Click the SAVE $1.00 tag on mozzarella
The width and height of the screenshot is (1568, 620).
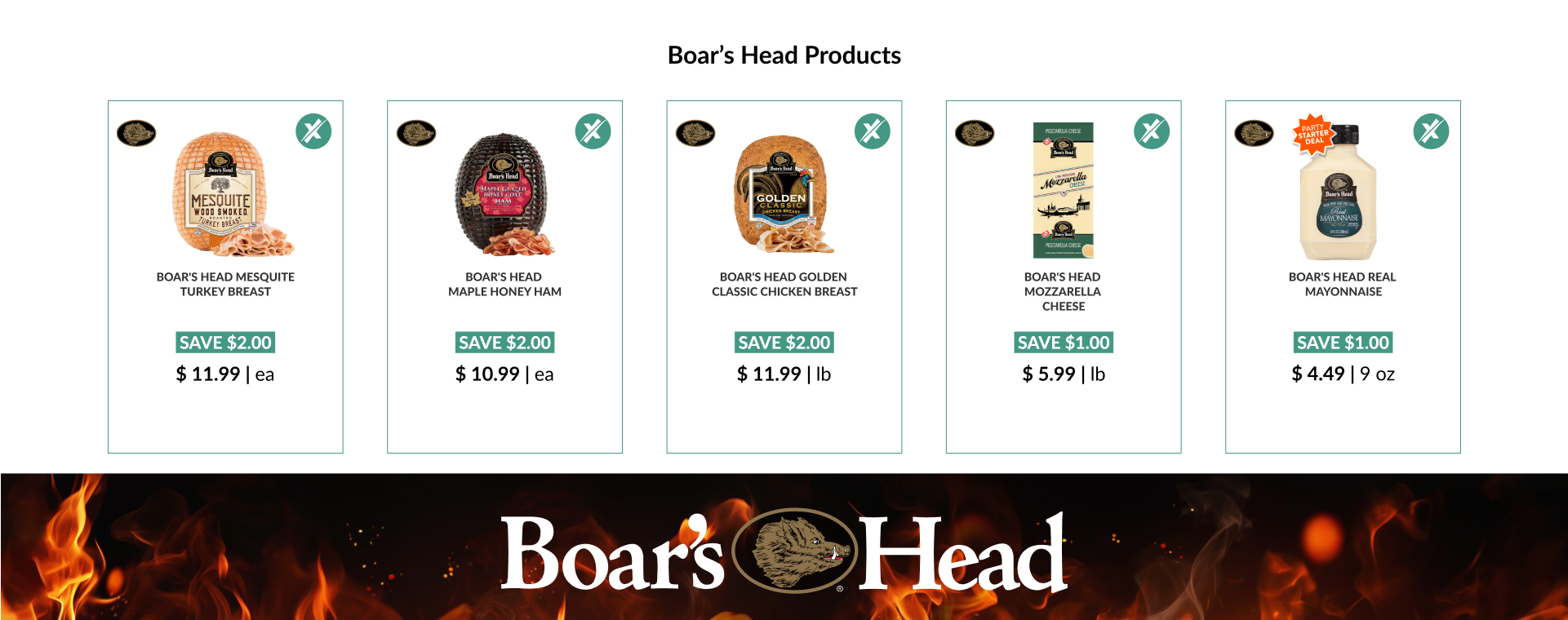[1064, 343]
